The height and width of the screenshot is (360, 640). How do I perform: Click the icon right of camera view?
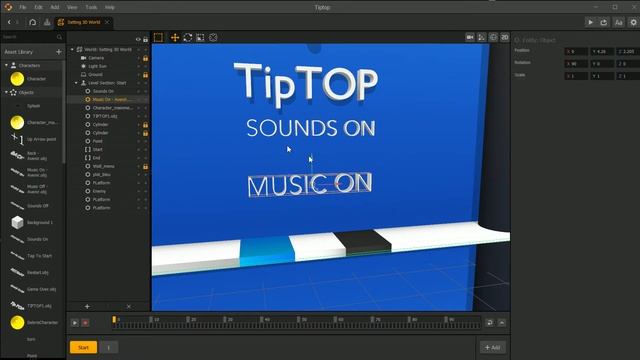click(x=482, y=38)
